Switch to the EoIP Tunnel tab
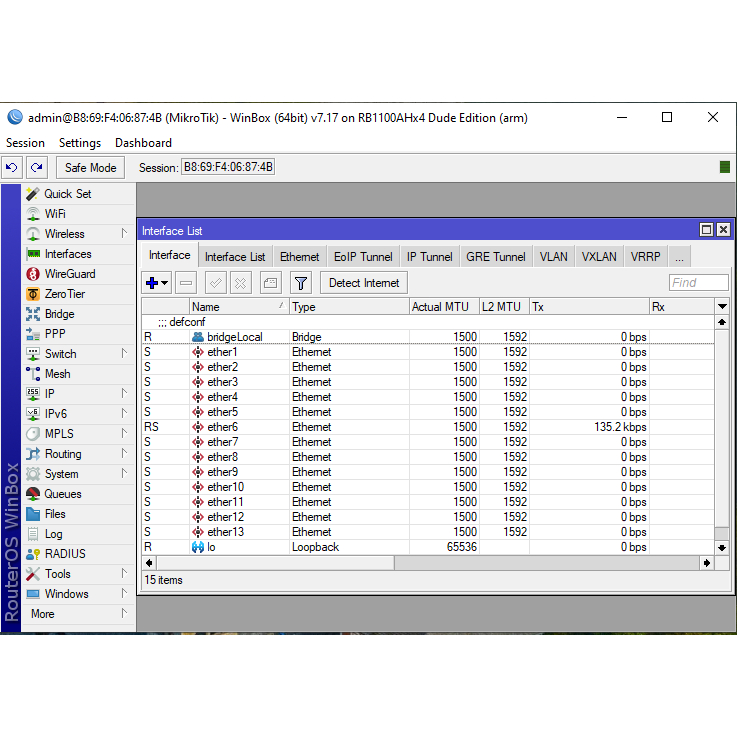This screenshot has width=737, height=737. click(363, 257)
